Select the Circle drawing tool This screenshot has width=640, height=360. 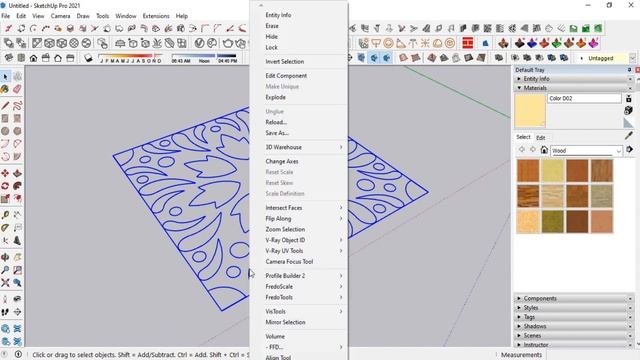coord(5,131)
